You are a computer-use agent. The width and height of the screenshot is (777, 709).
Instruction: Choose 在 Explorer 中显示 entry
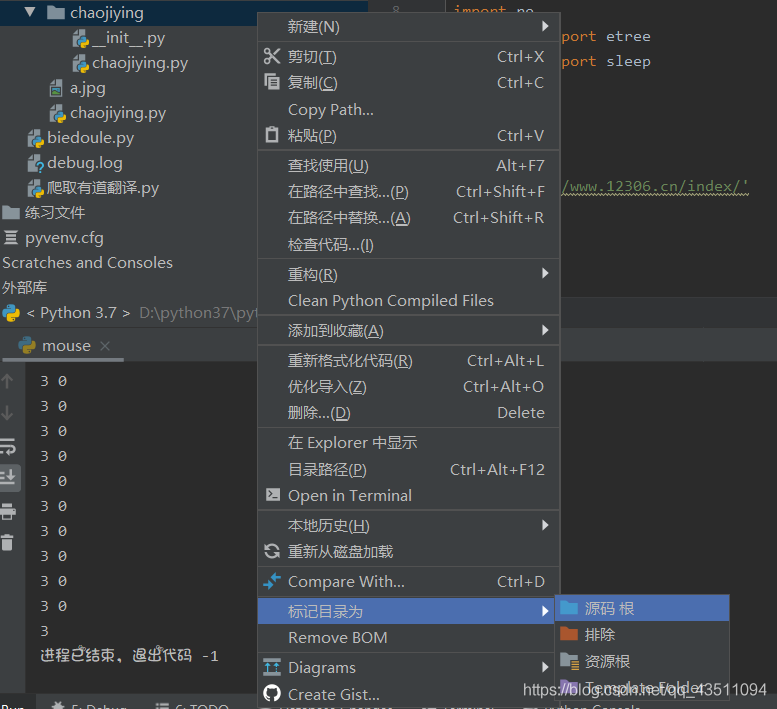[x=409, y=442]
